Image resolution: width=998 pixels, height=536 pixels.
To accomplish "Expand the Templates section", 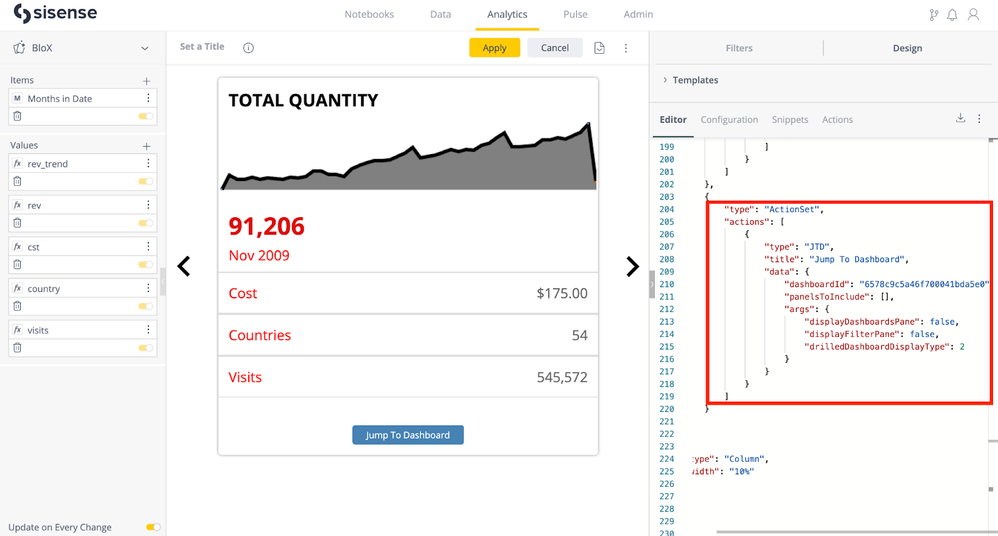I will point(693,80).
